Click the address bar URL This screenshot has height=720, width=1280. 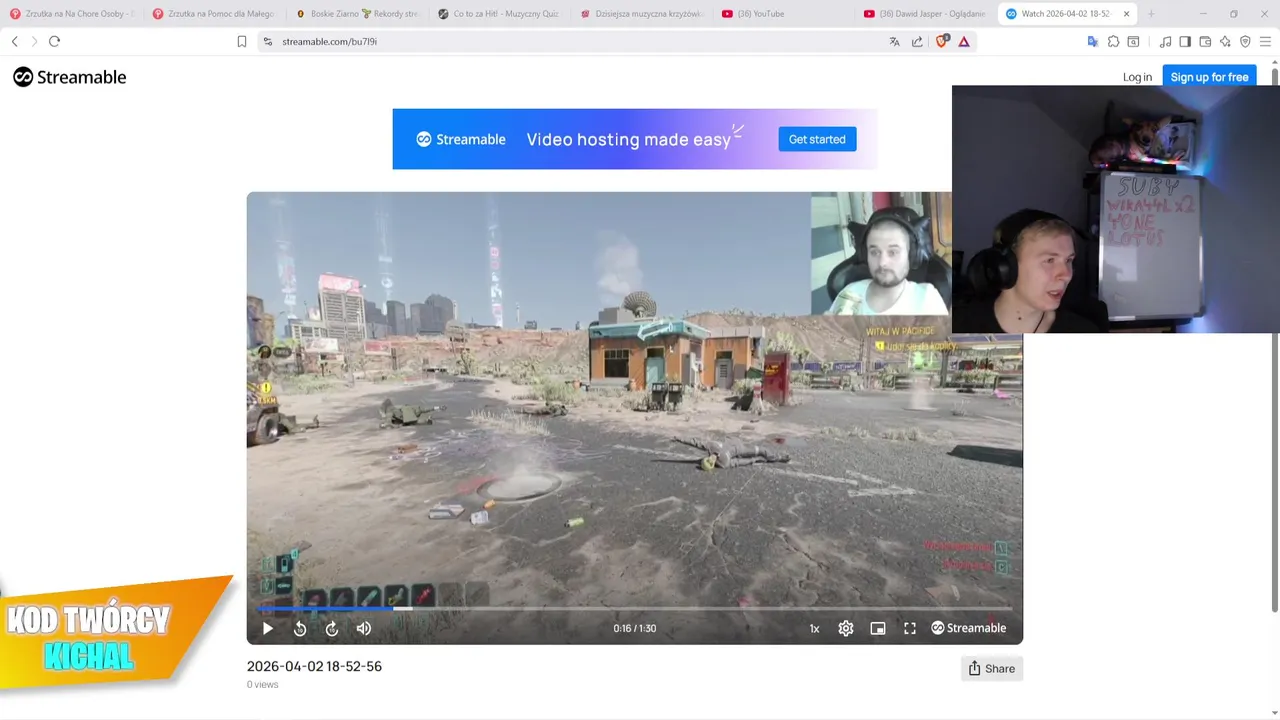pos(329,42)
